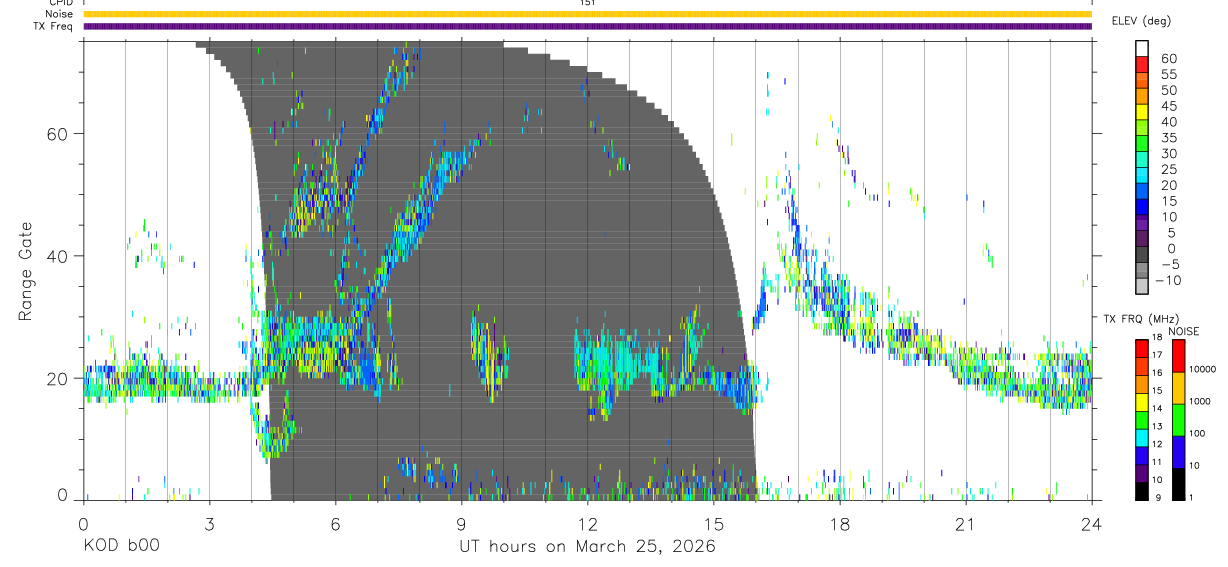This screenshot has height=567, width=1228.
Task: Click x-axis tick label '6'
Action: (x=335, y=524)
